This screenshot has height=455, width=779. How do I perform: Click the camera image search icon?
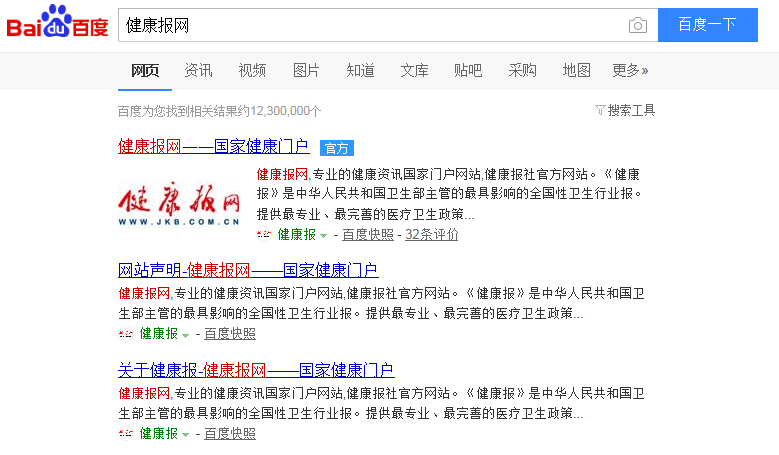[637, 25]
